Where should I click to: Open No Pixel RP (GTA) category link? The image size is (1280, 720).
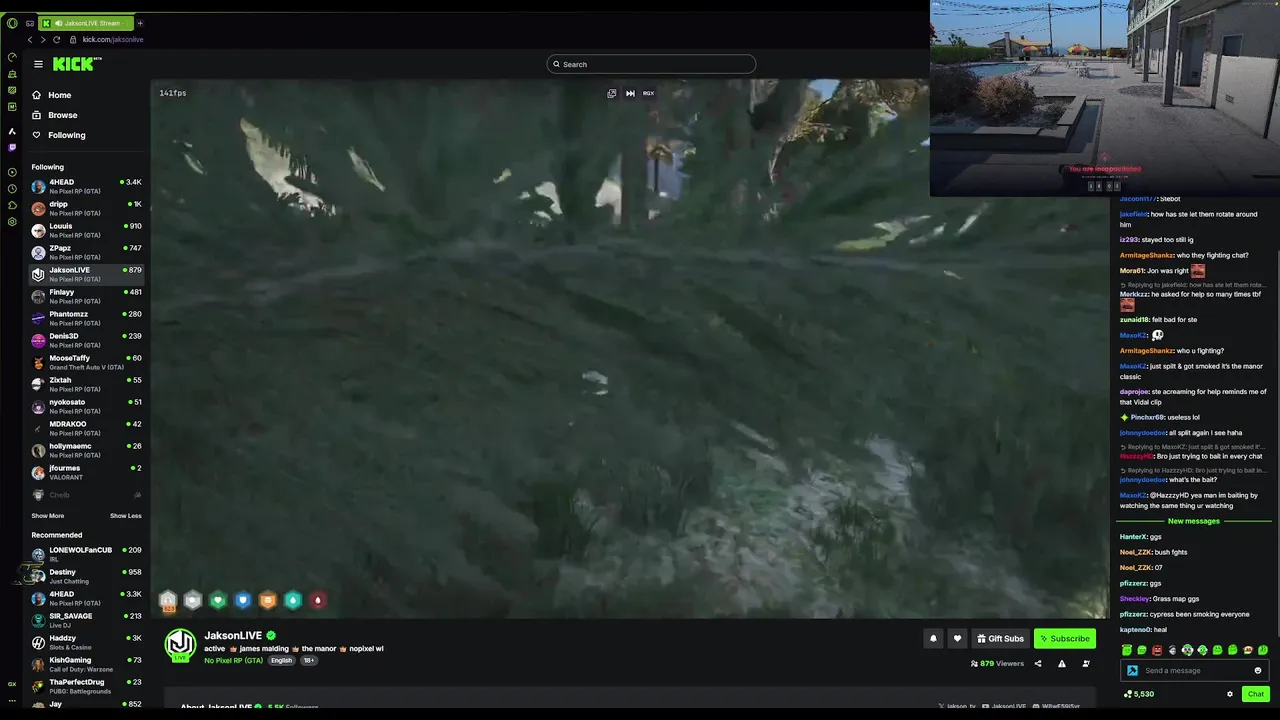pos(234,660)
